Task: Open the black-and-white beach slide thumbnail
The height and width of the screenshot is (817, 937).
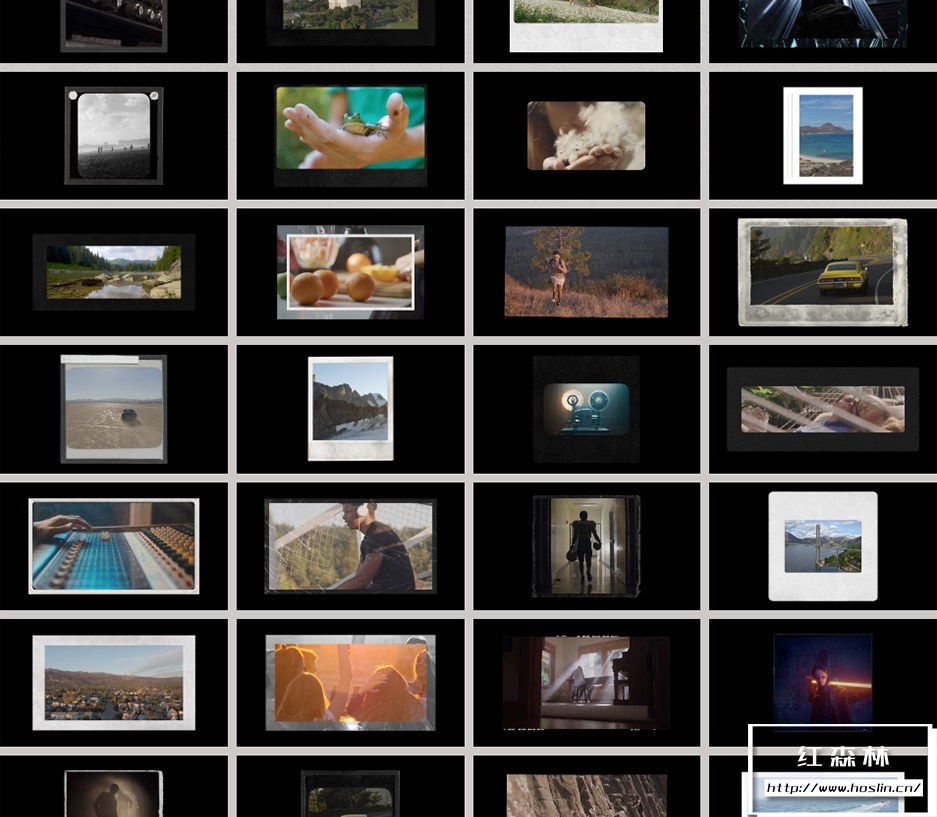Action: [114, 136]
